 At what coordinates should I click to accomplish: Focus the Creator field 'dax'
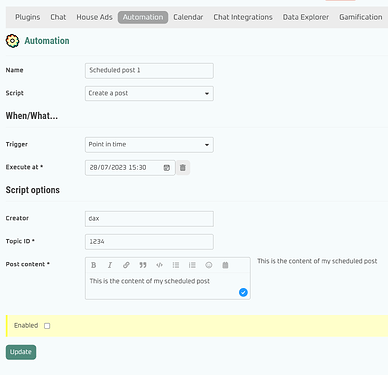click(149, 219)
